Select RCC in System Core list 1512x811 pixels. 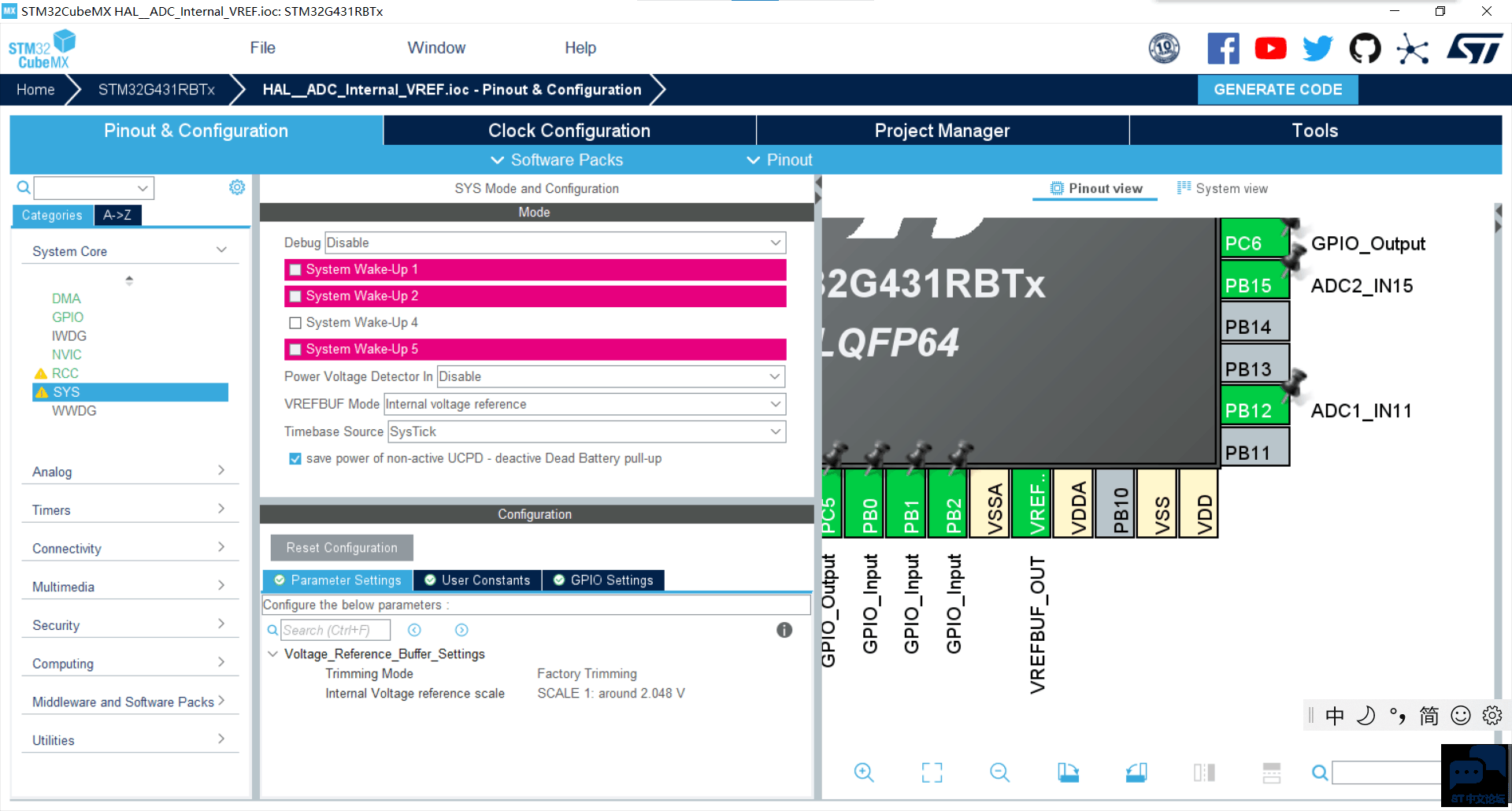pyautogui.click(x=65, y=373)
